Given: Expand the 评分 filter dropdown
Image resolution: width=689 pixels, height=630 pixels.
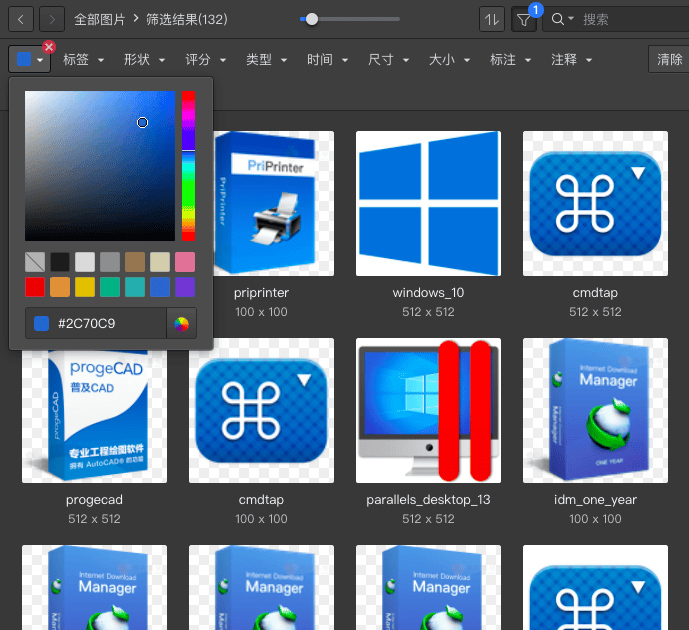Looking at the screenshot, I should 205,59.
